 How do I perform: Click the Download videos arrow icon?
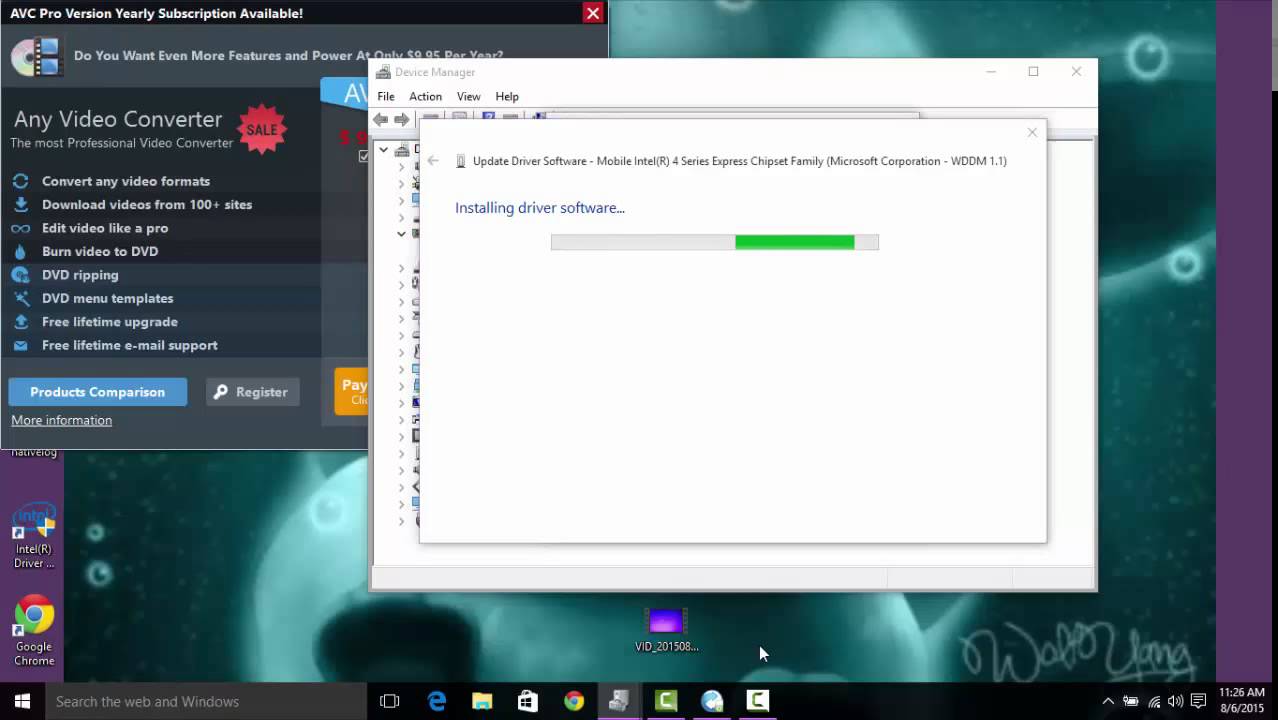pos(20,204)
